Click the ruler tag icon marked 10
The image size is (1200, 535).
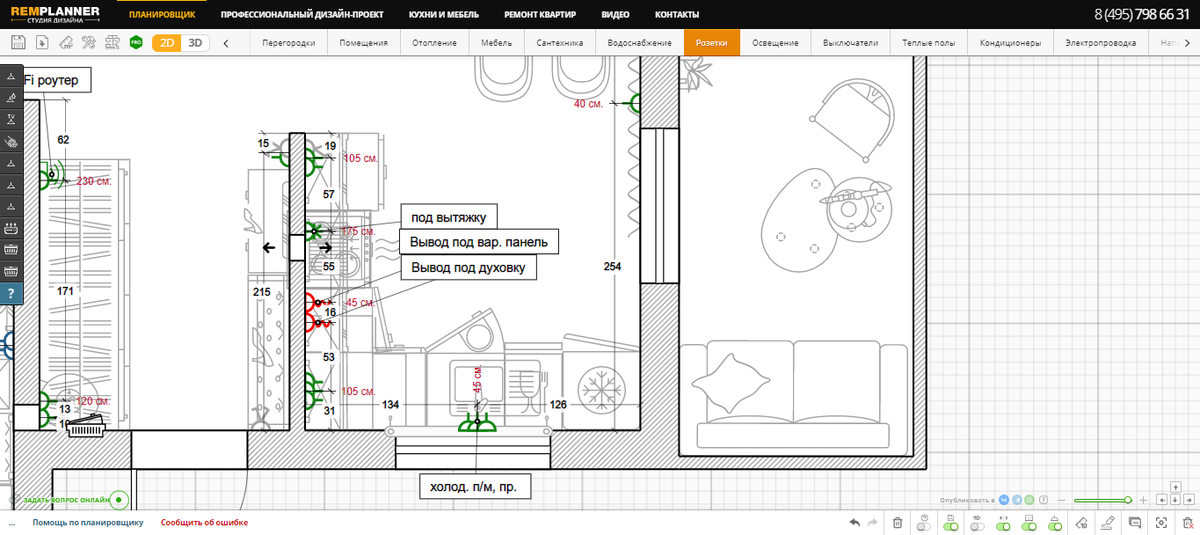click(1080, 522)
